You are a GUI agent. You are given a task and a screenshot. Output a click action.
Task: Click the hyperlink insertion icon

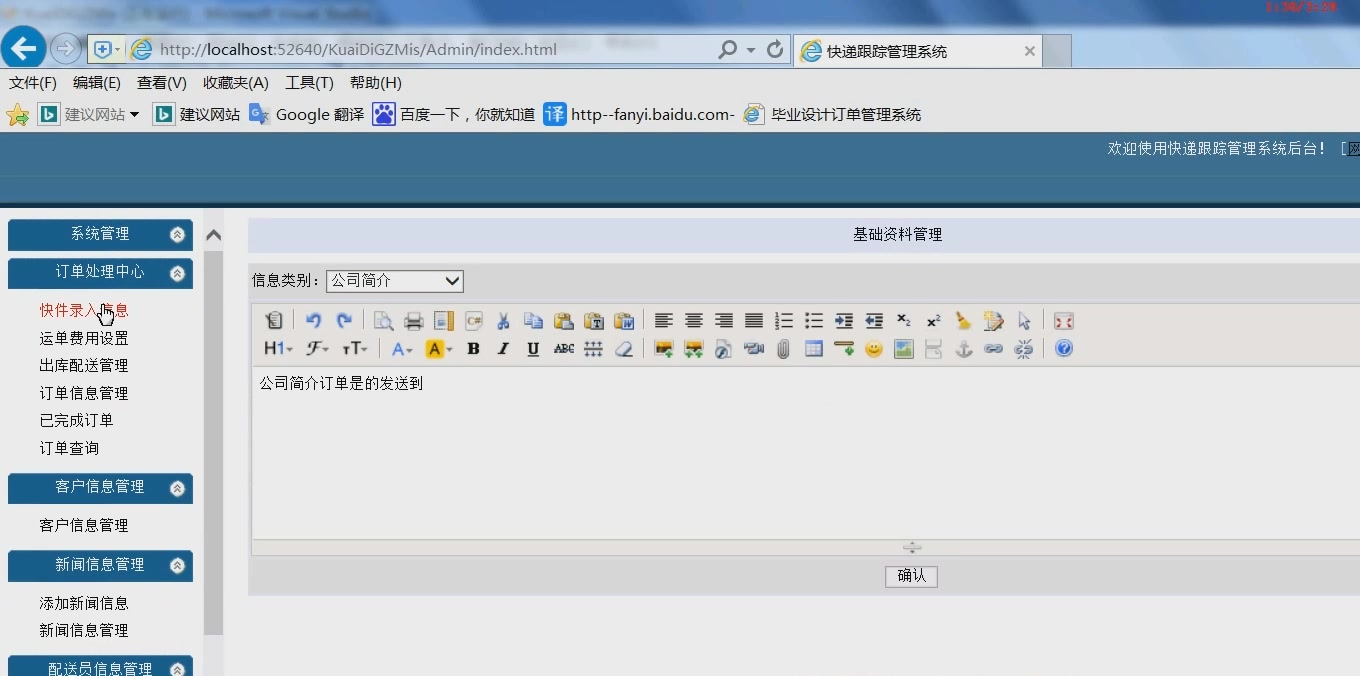tap(993, 348)
